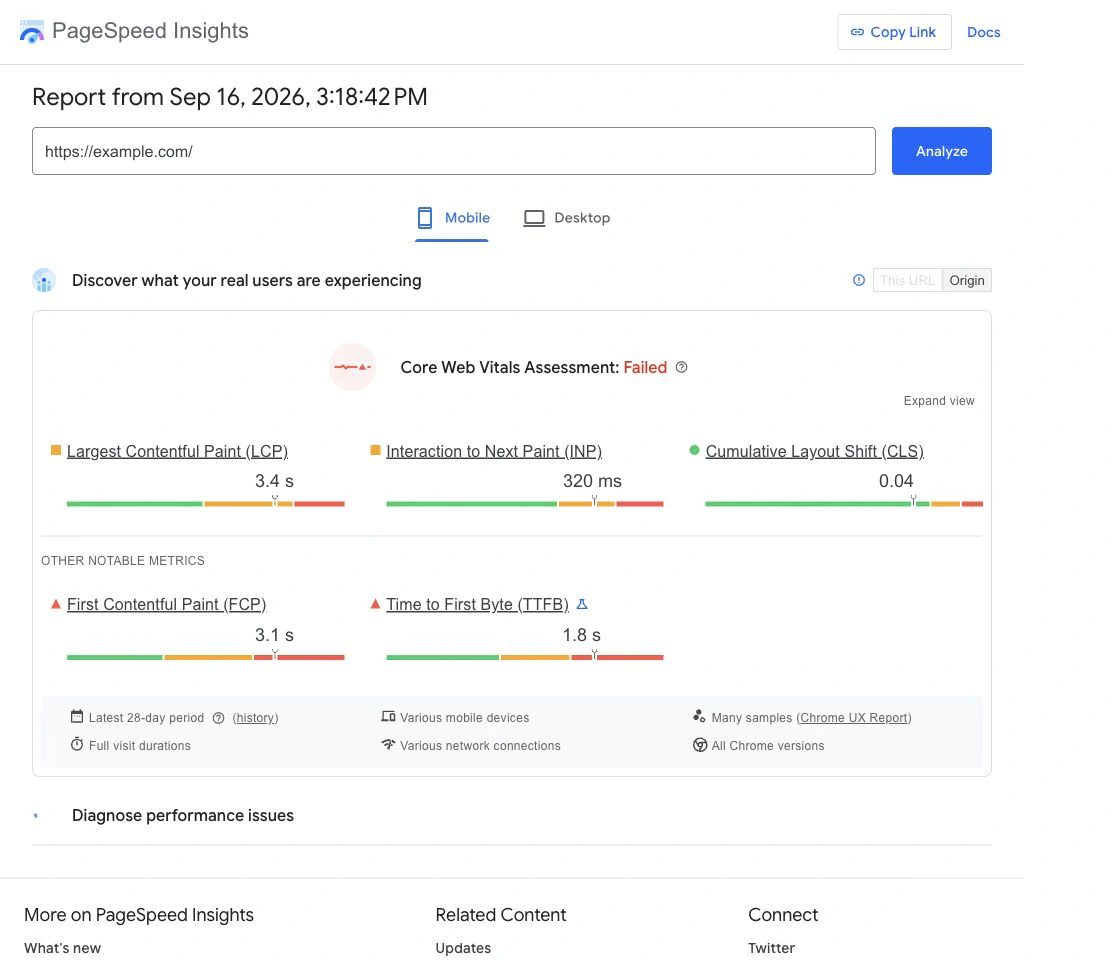1120x960 pixels.
Task: Click the 1.8 s TTFB value
Action: coord(581,635)
